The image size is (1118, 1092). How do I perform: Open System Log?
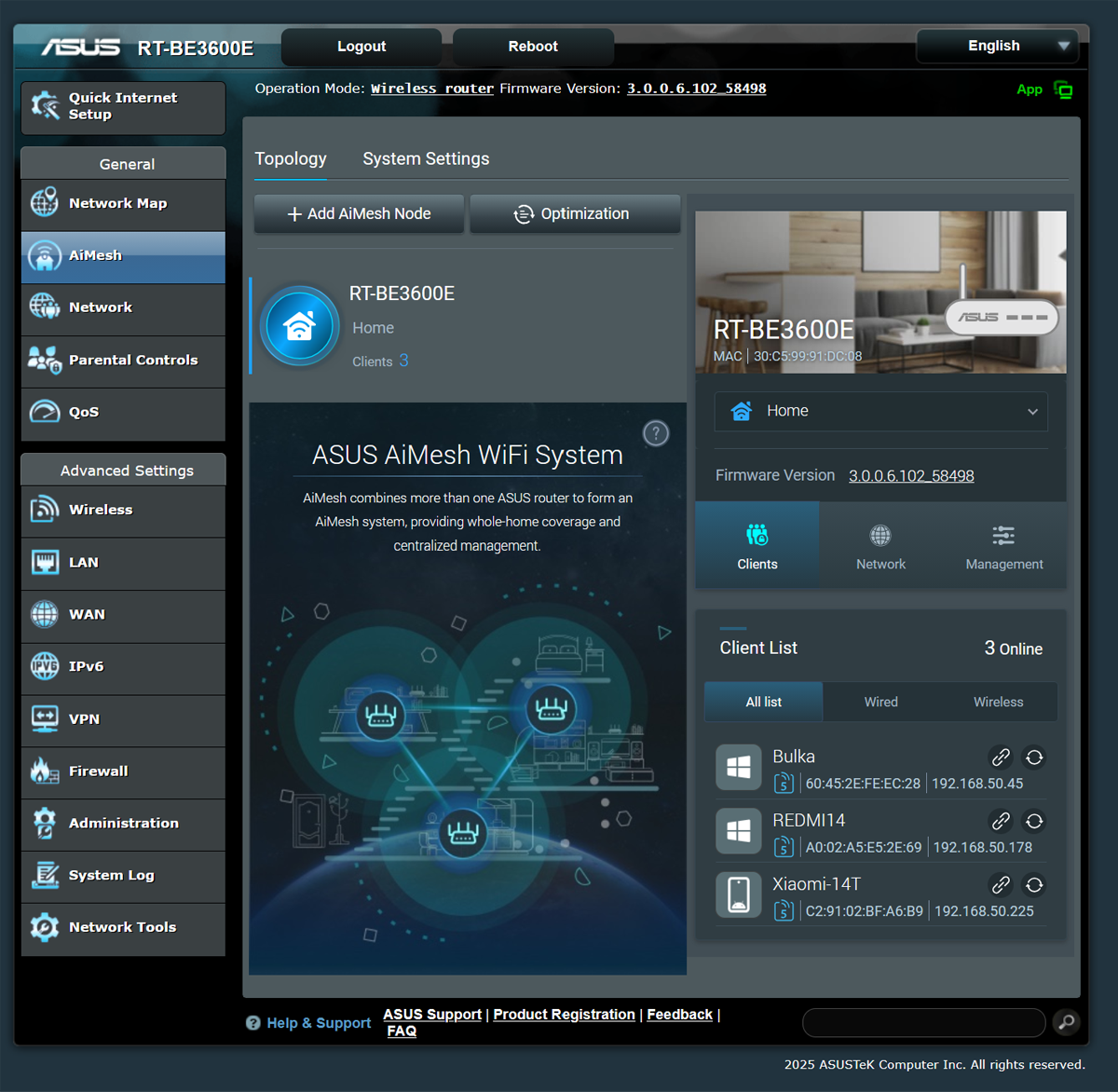[x=123, y=876]
